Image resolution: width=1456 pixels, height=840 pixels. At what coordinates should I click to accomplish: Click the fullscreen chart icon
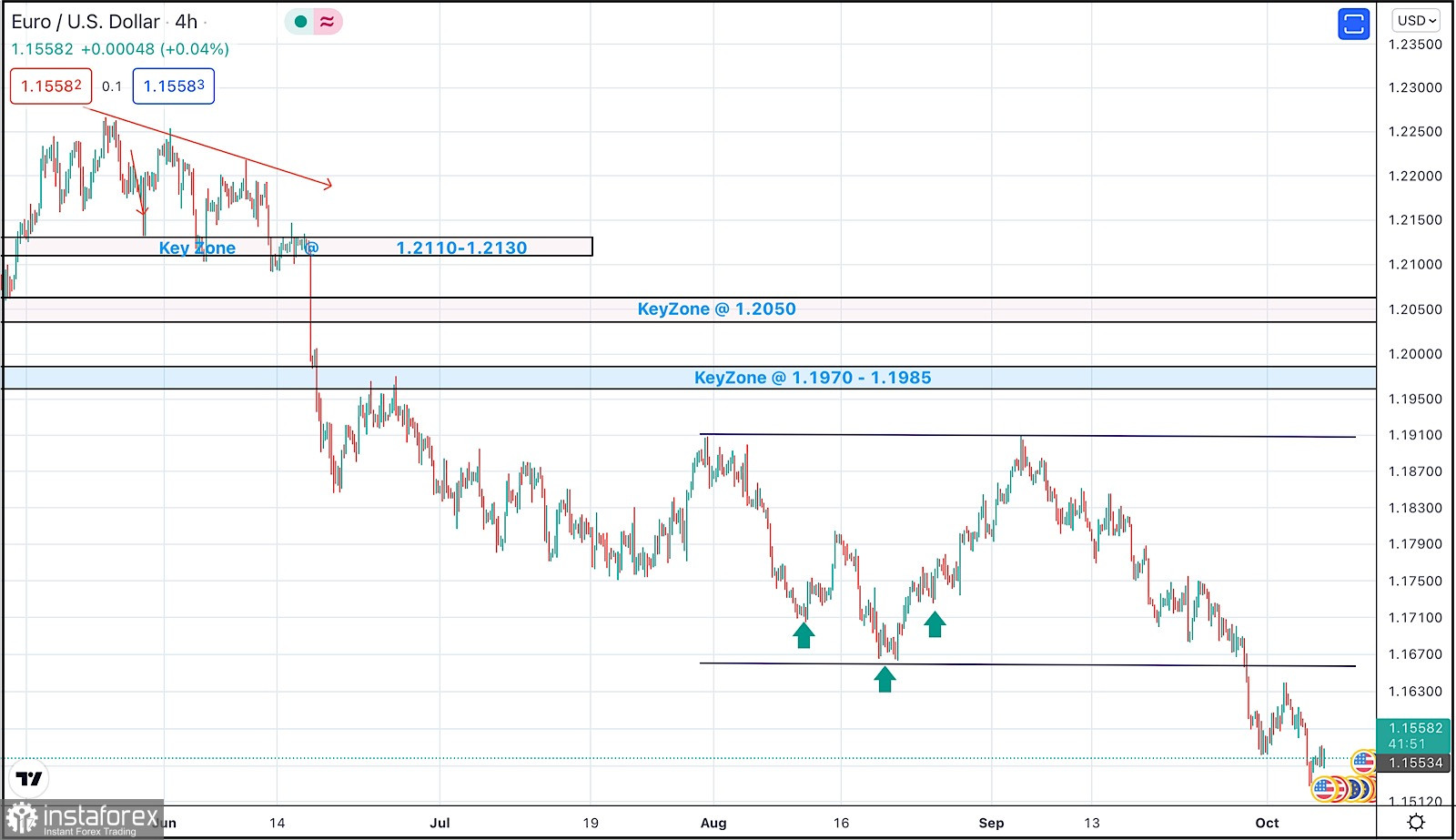1354,24
